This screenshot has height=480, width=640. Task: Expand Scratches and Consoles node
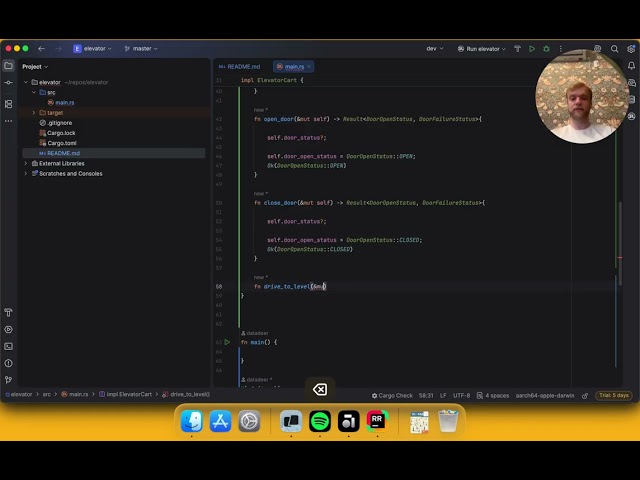coord(26,173)
